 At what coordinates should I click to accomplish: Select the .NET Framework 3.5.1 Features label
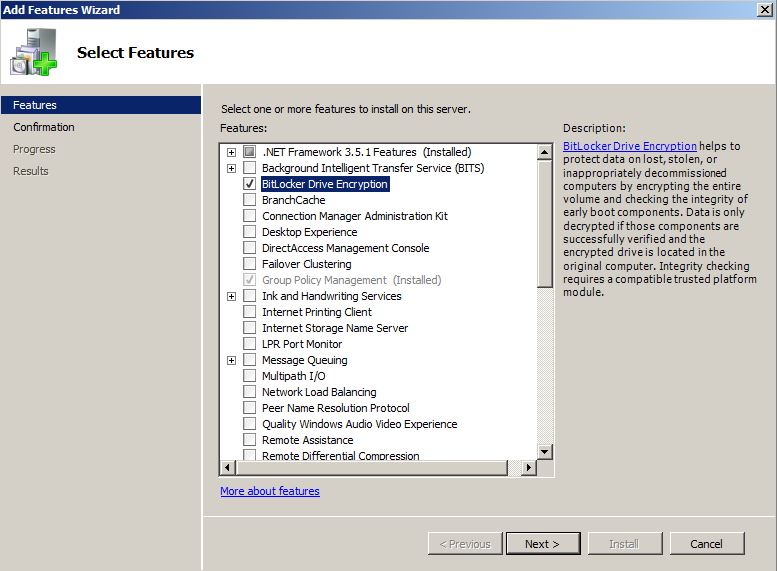pyautogui.click(x=367, y=152)
